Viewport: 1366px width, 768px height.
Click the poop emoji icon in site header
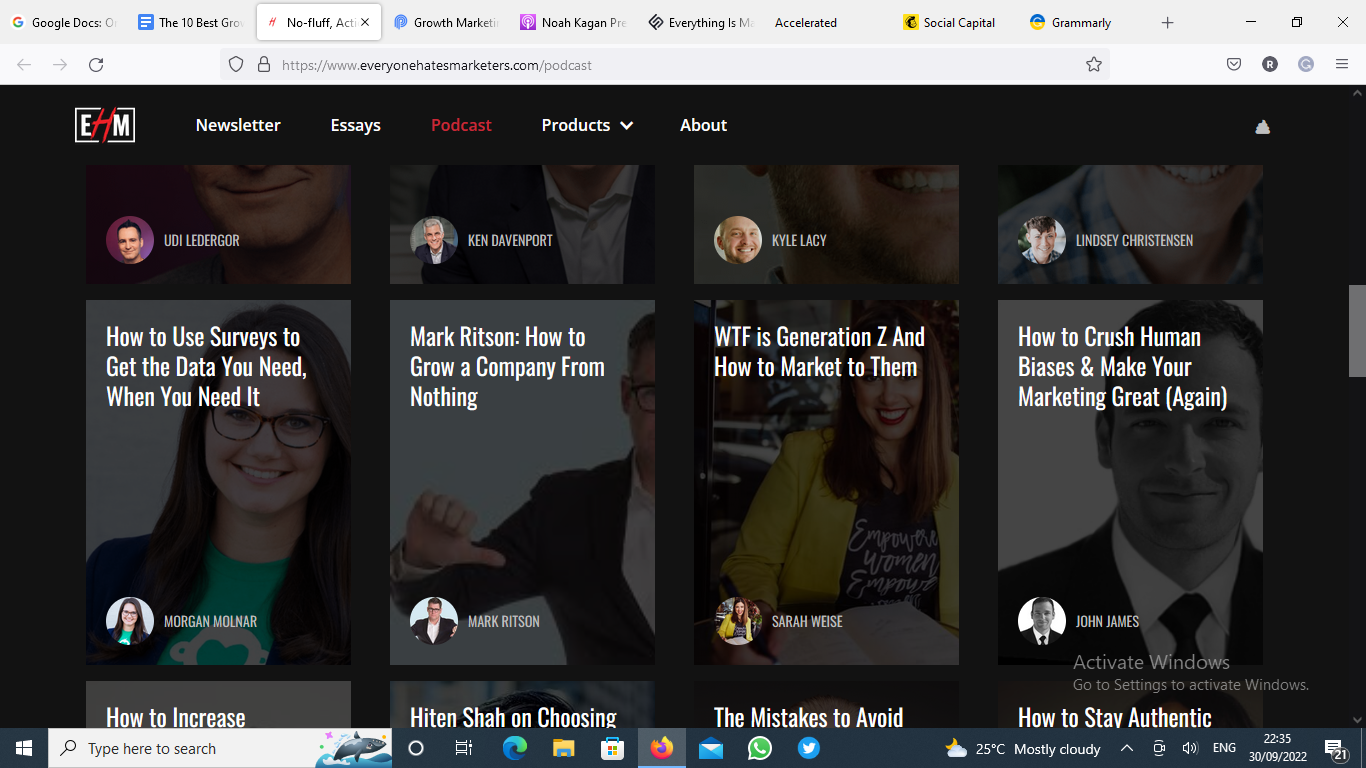1262,127
